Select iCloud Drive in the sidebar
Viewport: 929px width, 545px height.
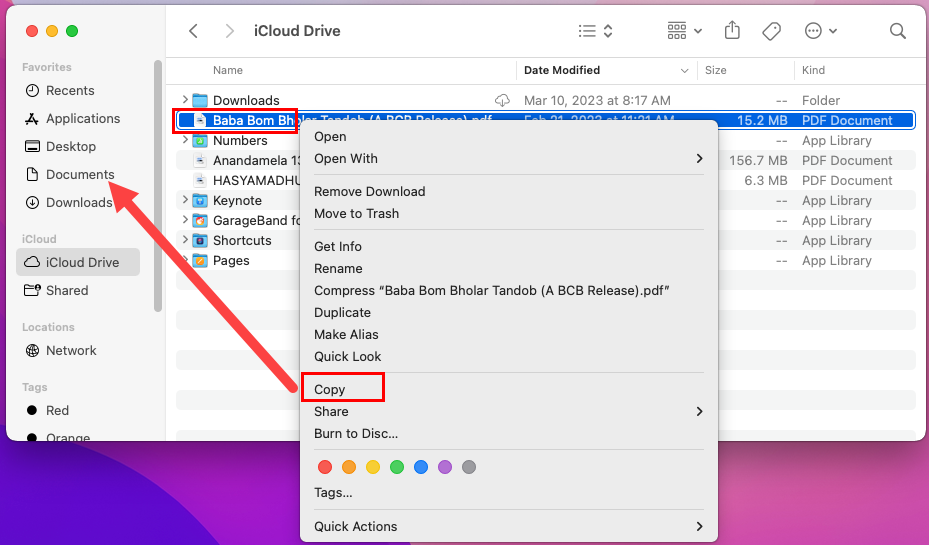(78, 262)
